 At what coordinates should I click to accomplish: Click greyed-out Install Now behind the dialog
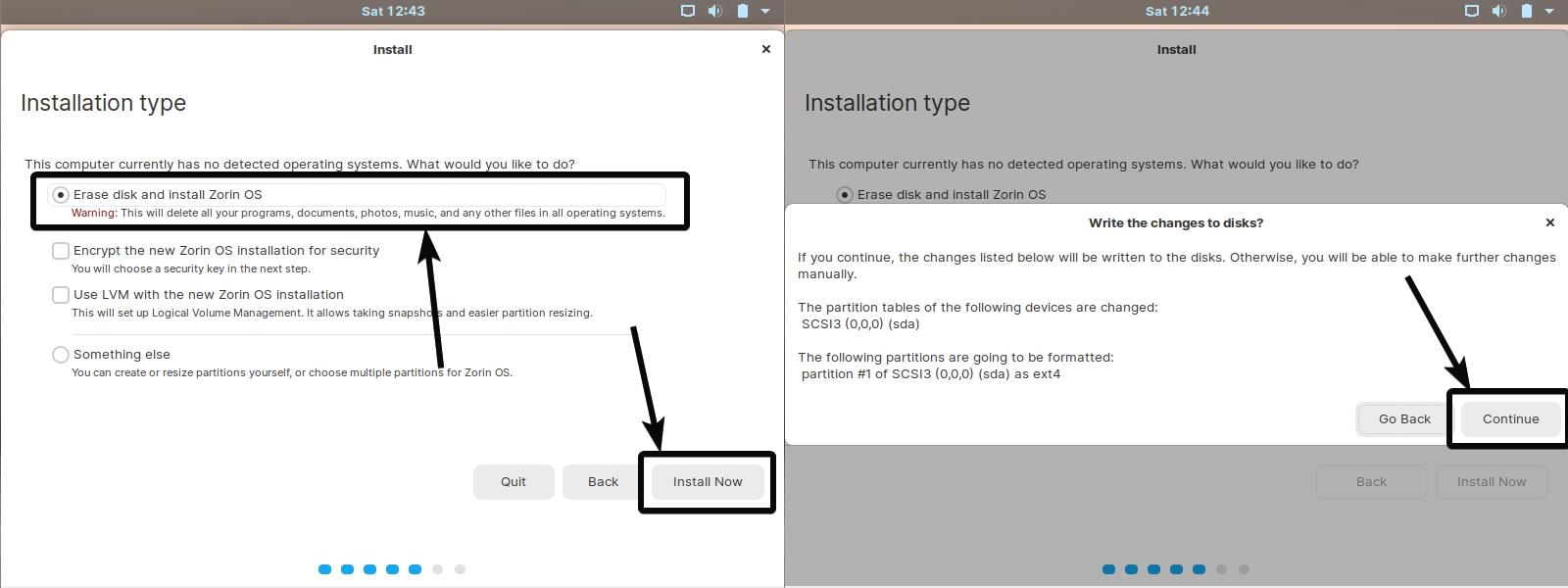click(x=1492, y=482)
